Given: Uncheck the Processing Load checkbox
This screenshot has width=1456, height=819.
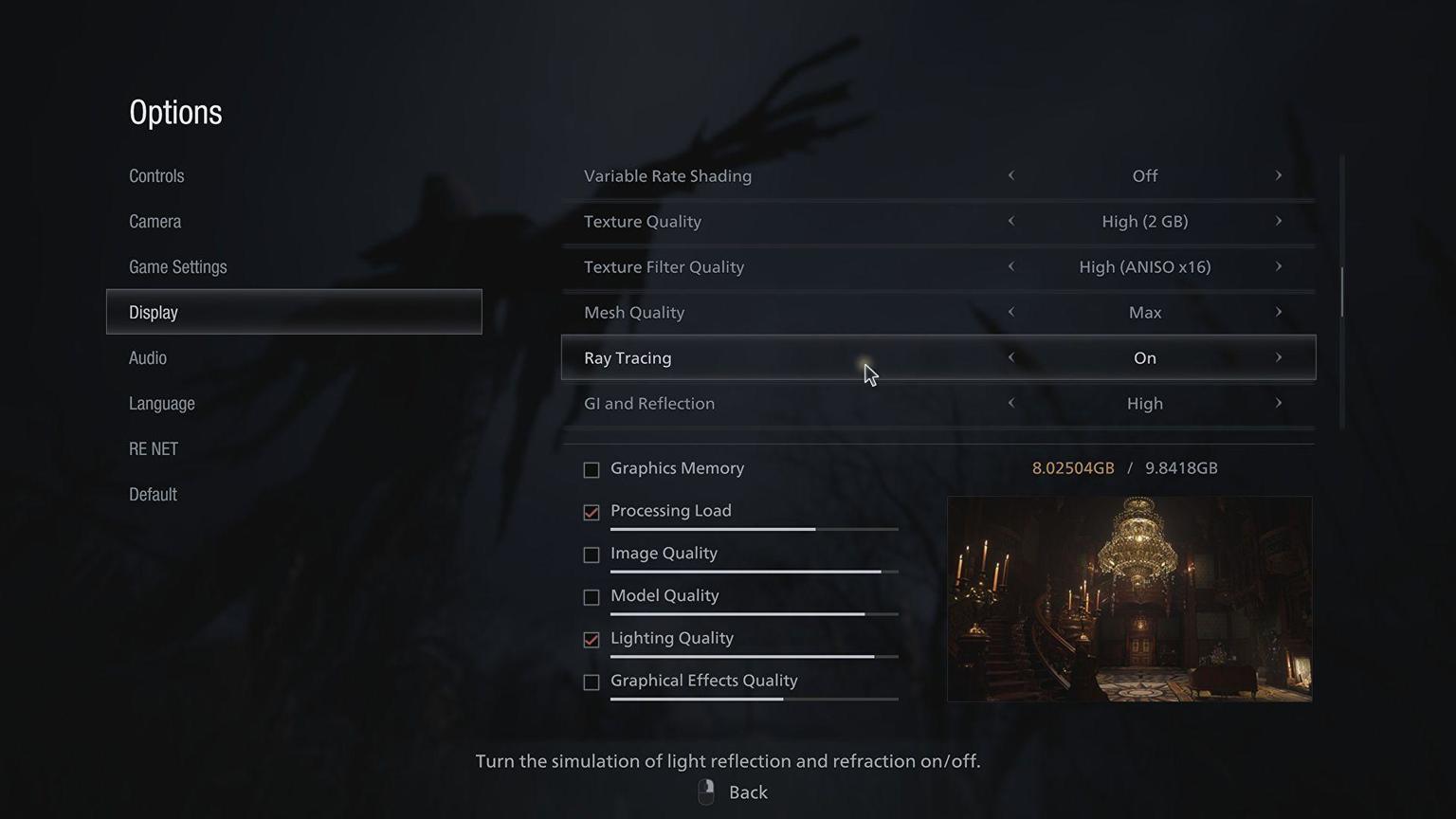Looking at the screenshot, I should (x=591, y=512).
